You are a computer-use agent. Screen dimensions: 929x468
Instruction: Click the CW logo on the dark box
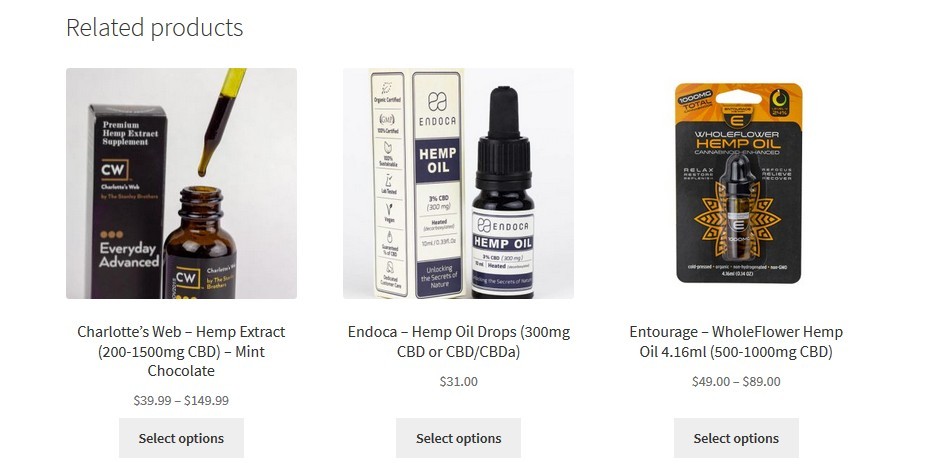113,170
